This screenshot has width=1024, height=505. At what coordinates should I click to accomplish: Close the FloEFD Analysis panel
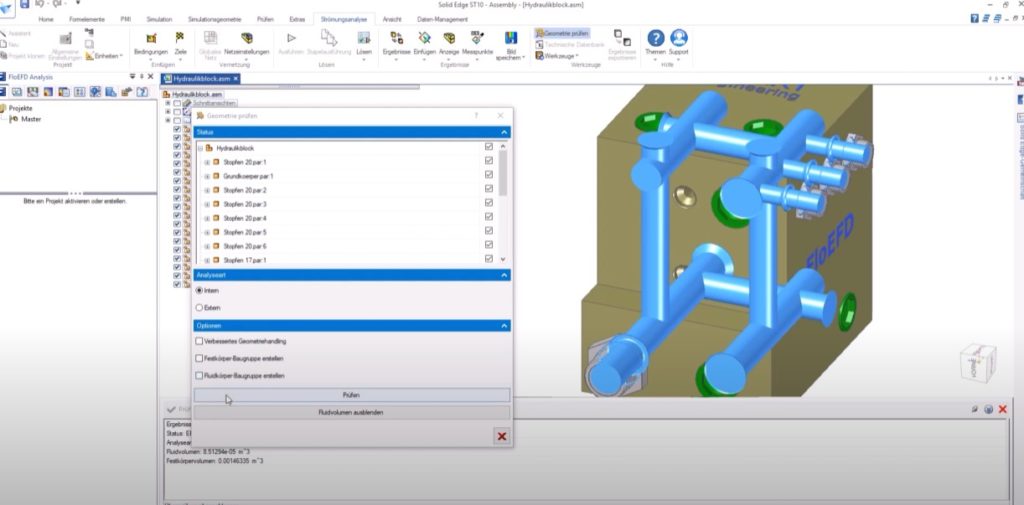coord(150,77)
